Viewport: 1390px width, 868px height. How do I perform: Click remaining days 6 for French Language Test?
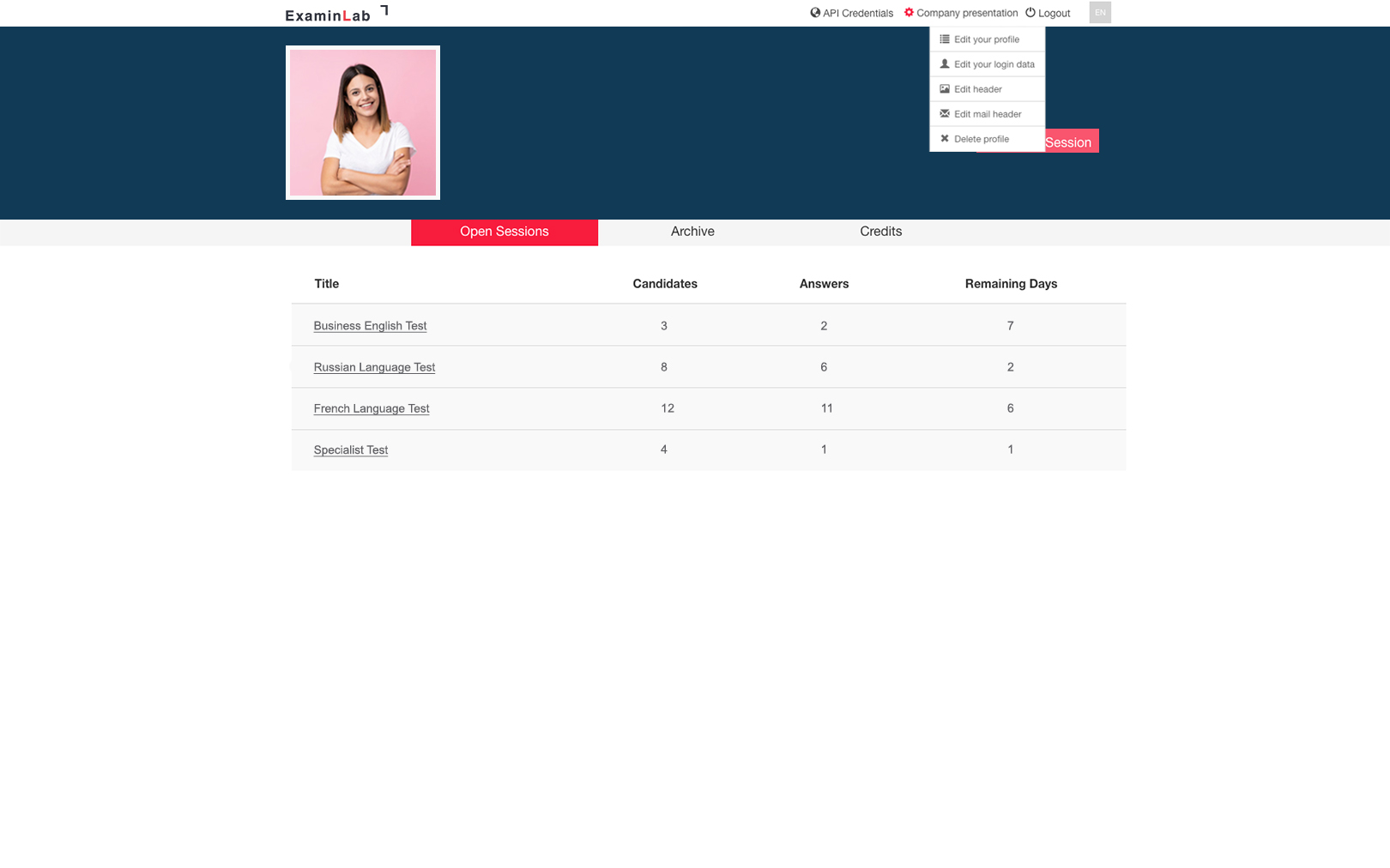[x=1011, y=408]
